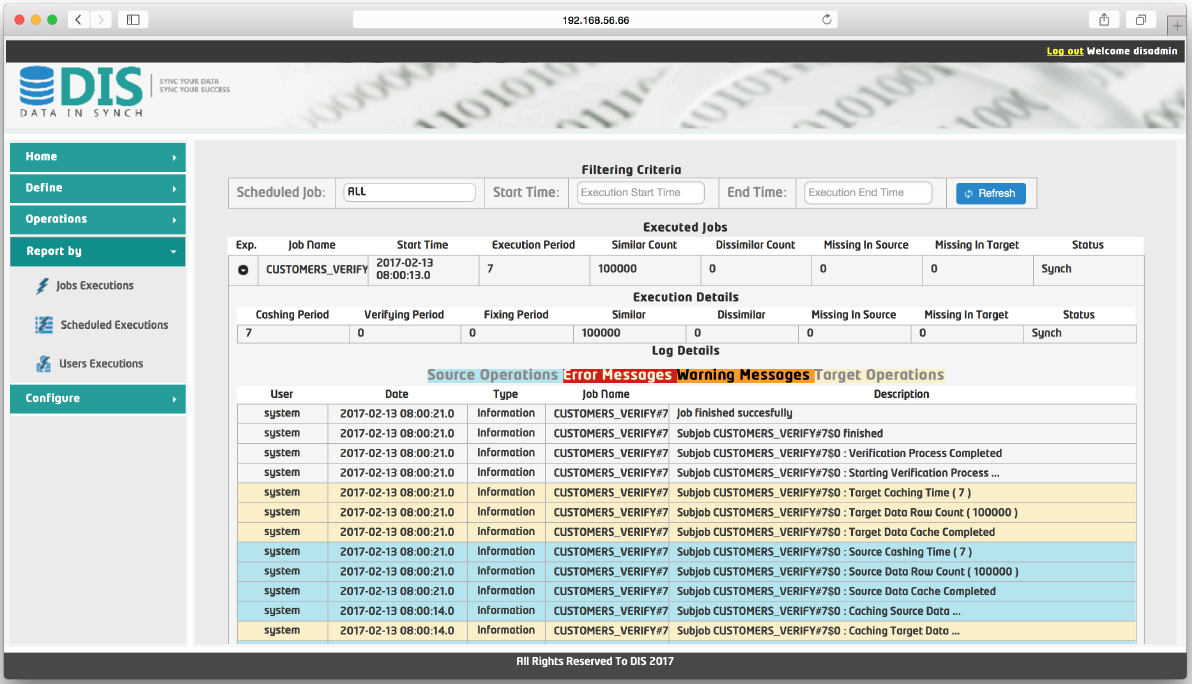Toggle the Safari sidebar button
Image resolution: width=1192 pixels, height=684 pixels.
(x=133, y=20)
